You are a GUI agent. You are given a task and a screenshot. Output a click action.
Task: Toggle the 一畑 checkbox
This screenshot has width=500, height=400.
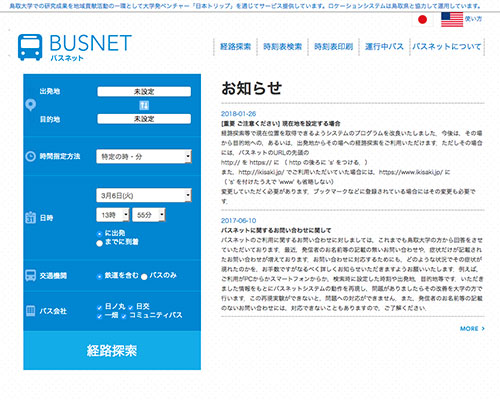click(x=99, y=316)
